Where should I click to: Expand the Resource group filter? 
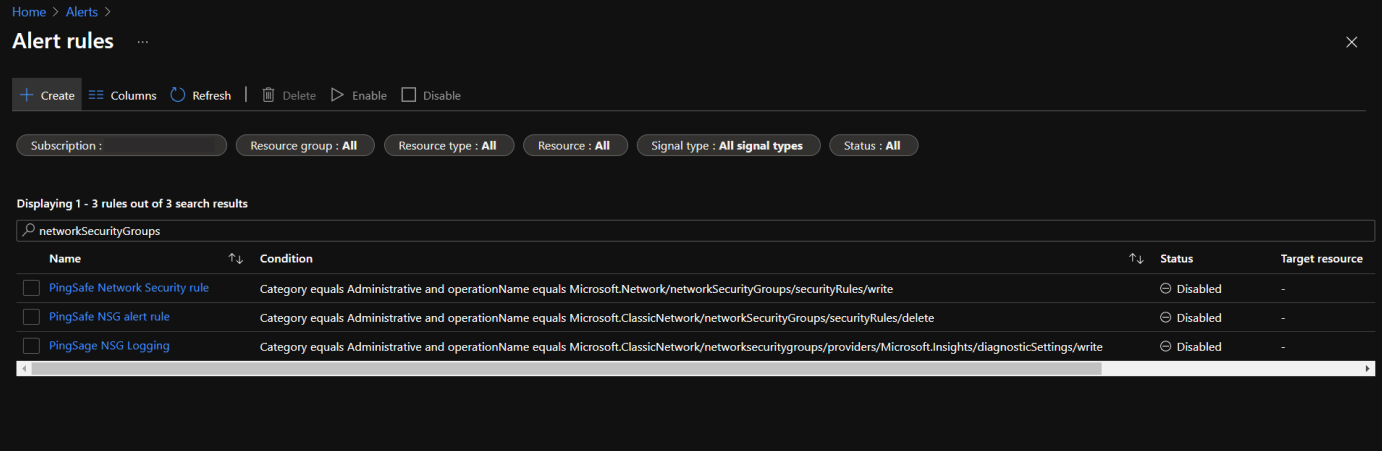304,146
